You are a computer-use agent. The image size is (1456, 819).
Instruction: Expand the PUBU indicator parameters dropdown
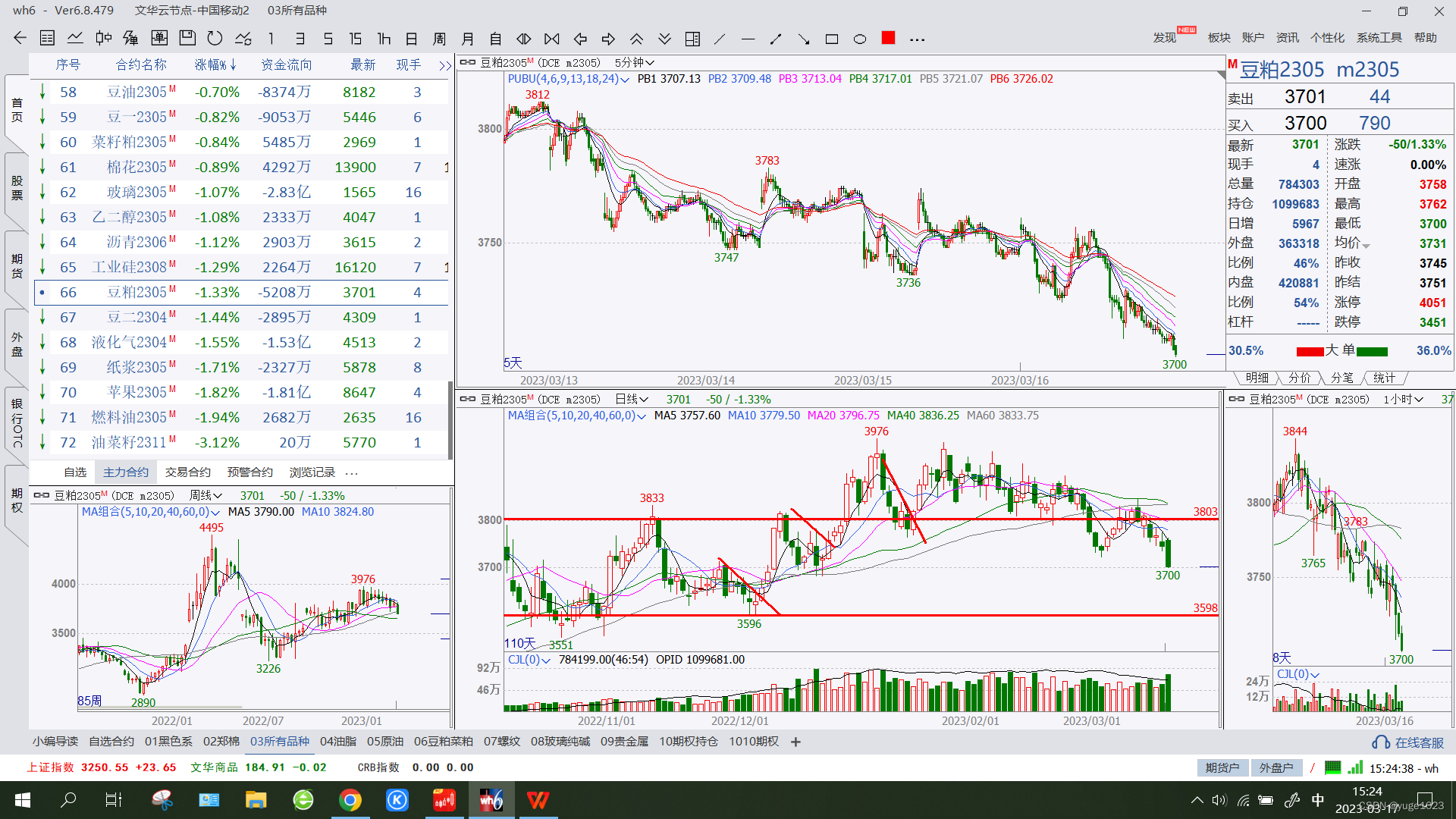pos(625,79)
